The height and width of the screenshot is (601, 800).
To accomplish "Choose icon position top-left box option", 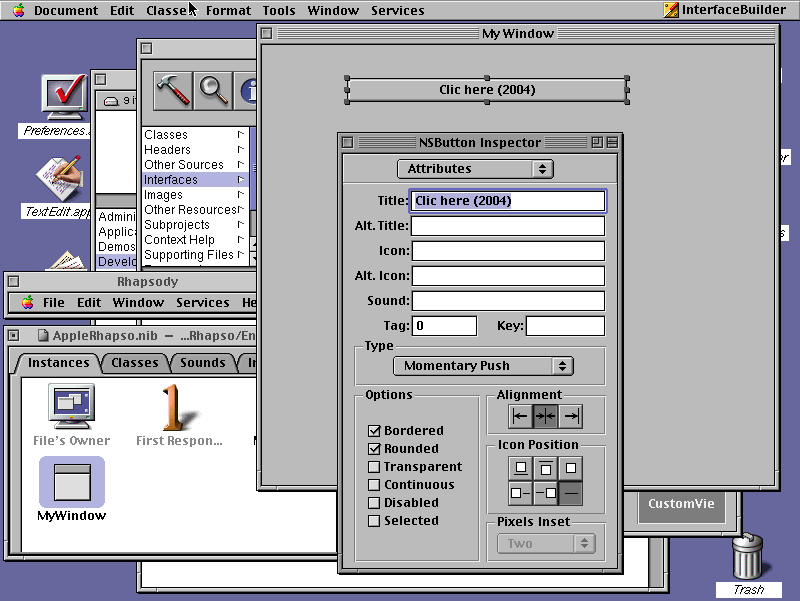I will (x=520, y=468).
